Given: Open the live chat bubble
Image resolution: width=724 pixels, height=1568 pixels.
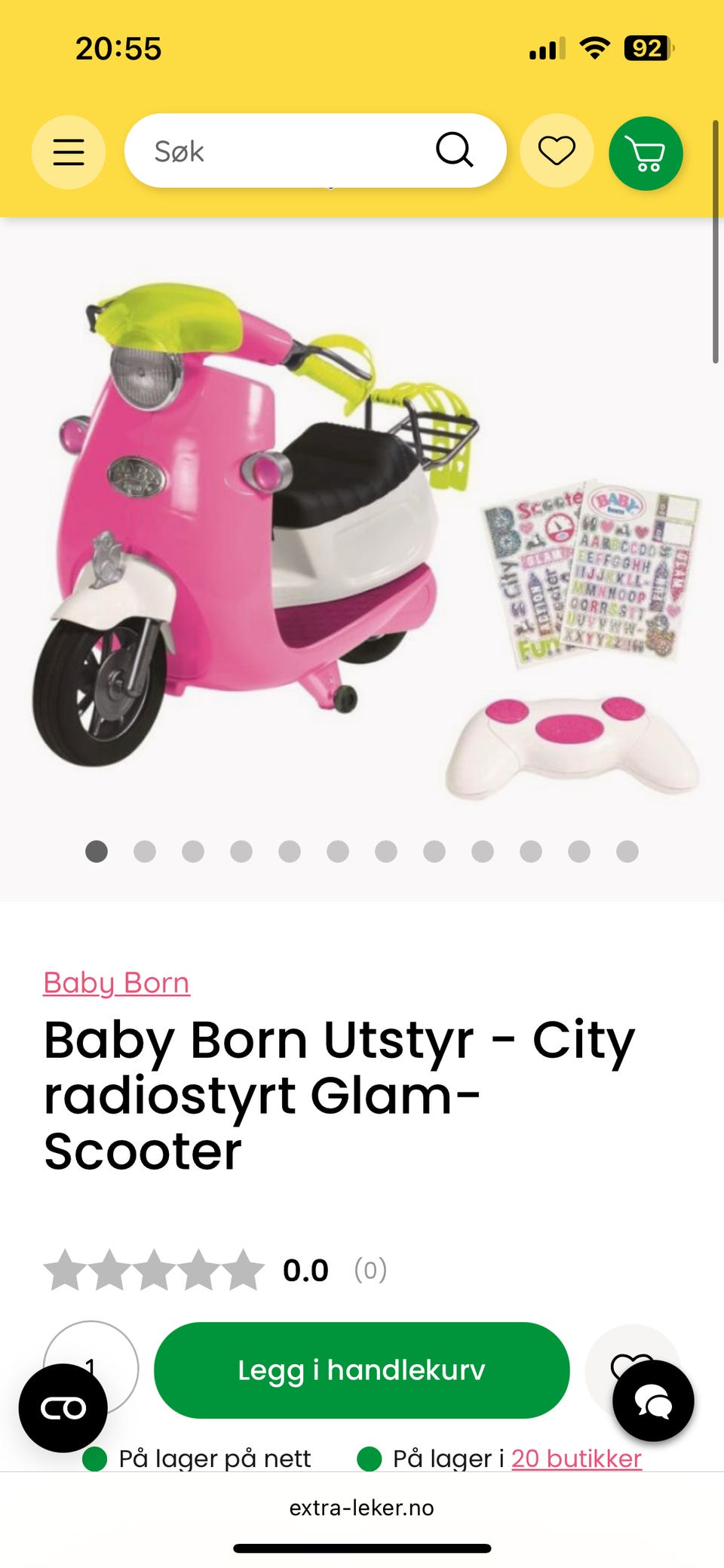Looking at the screenshot, I should pos(653,1401).
